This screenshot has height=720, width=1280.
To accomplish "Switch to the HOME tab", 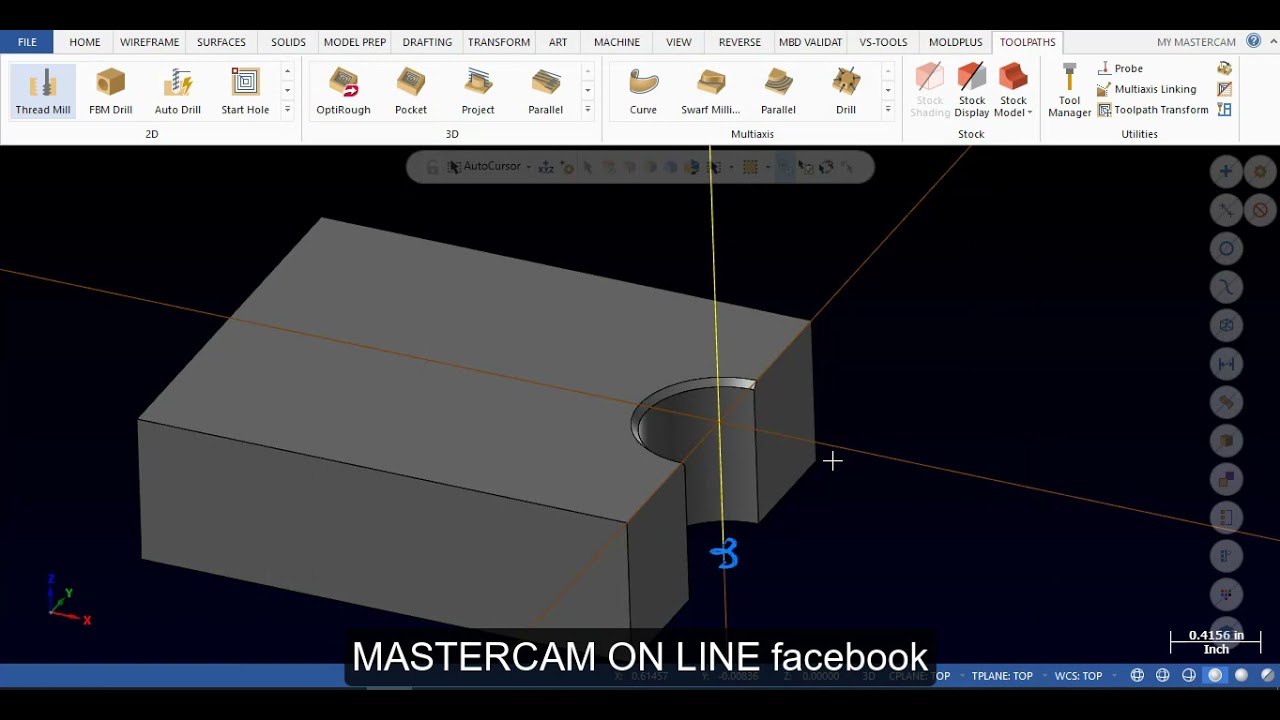I will [x=85, y=42].
